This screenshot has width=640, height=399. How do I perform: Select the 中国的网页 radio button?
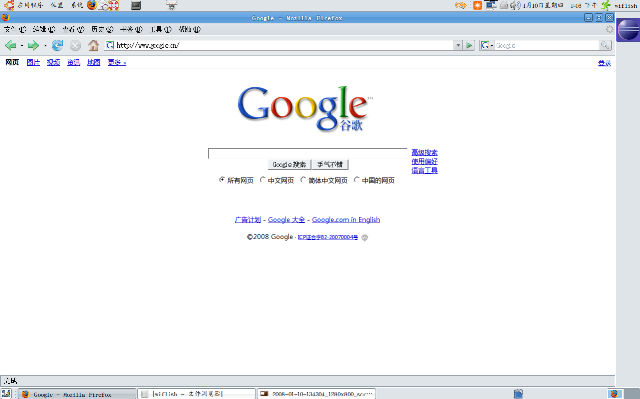[356, 180]
